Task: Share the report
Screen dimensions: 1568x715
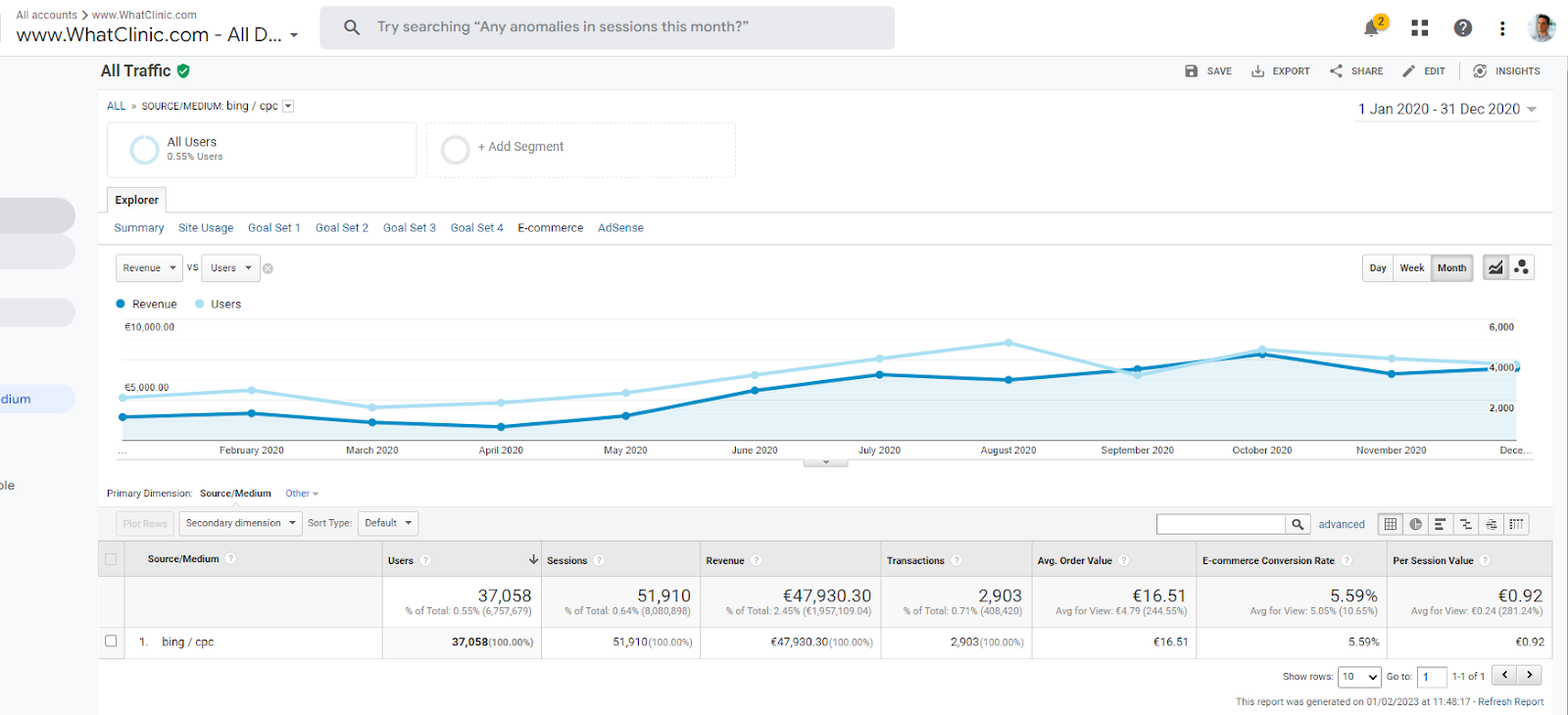Action: [1356, 71]
